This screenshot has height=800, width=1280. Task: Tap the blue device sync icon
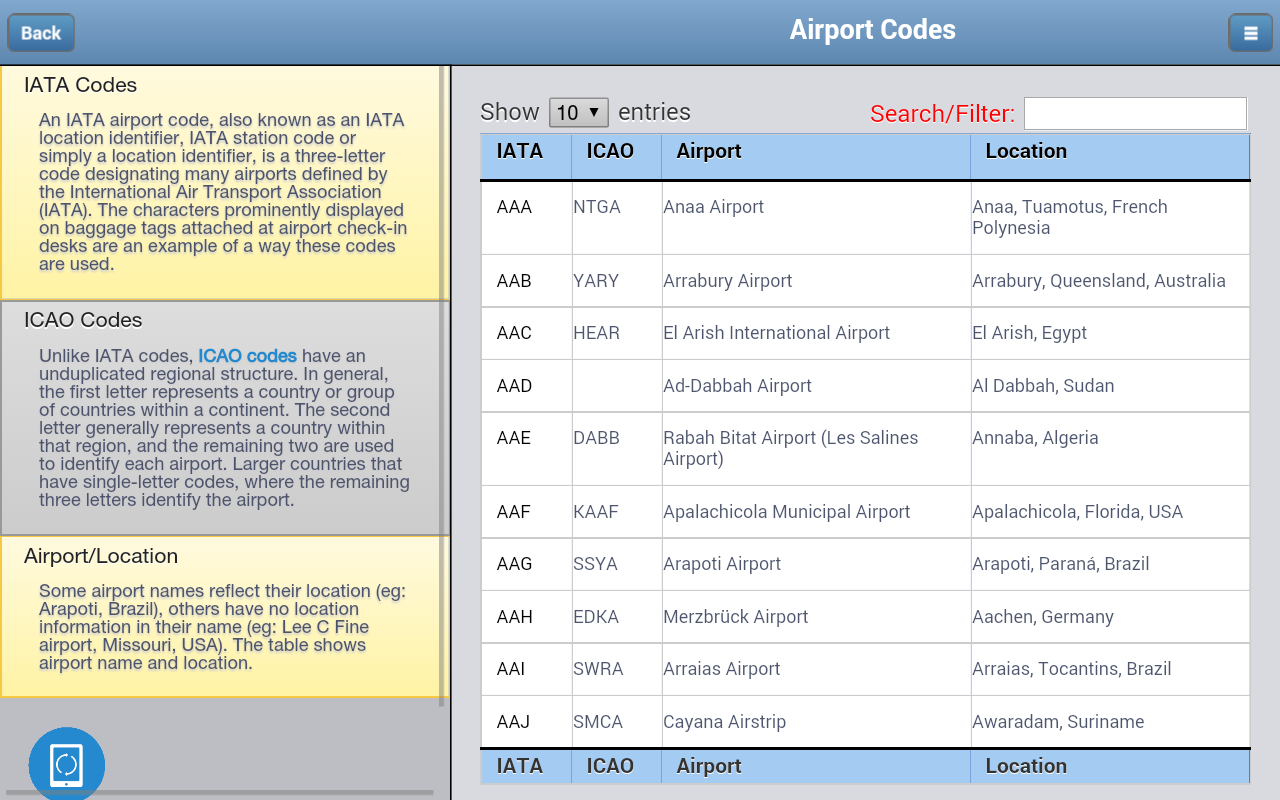pyautogui.click(x=66, y=763)
